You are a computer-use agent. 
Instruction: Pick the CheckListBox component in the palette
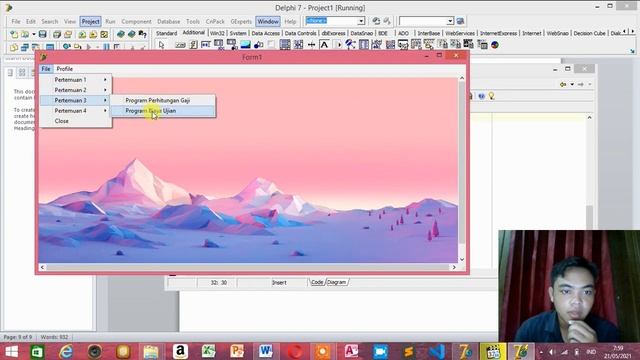pyautogui.click(x=298, y=45)
